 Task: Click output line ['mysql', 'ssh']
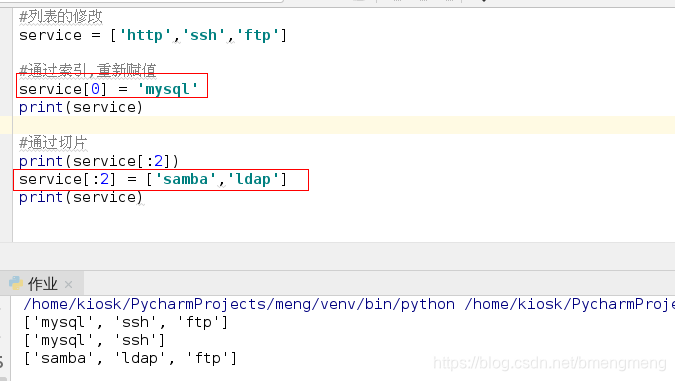pos(94,340)
